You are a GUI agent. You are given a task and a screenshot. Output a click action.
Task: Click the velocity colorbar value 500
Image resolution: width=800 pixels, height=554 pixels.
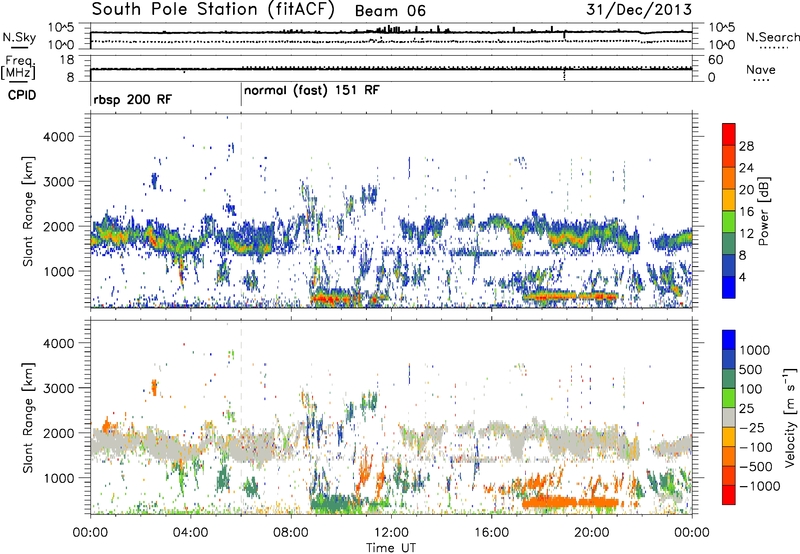tap(750, 369)
